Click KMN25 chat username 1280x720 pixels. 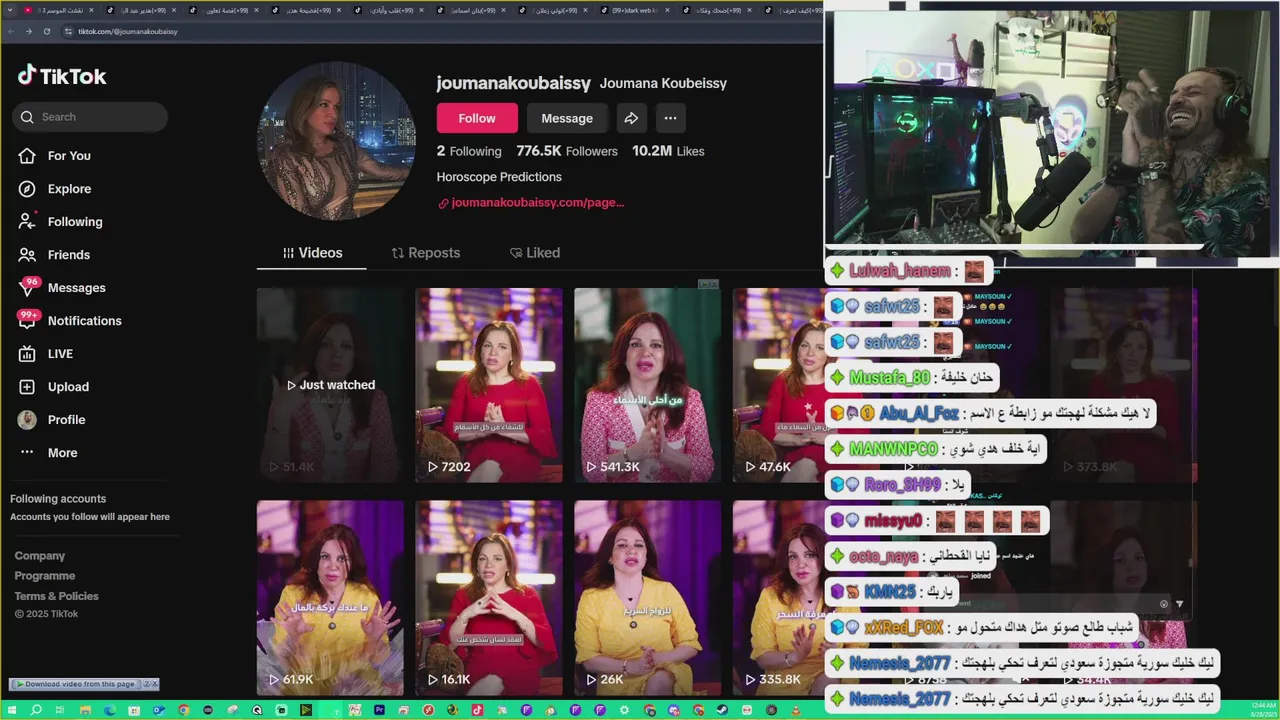point(890,592)
